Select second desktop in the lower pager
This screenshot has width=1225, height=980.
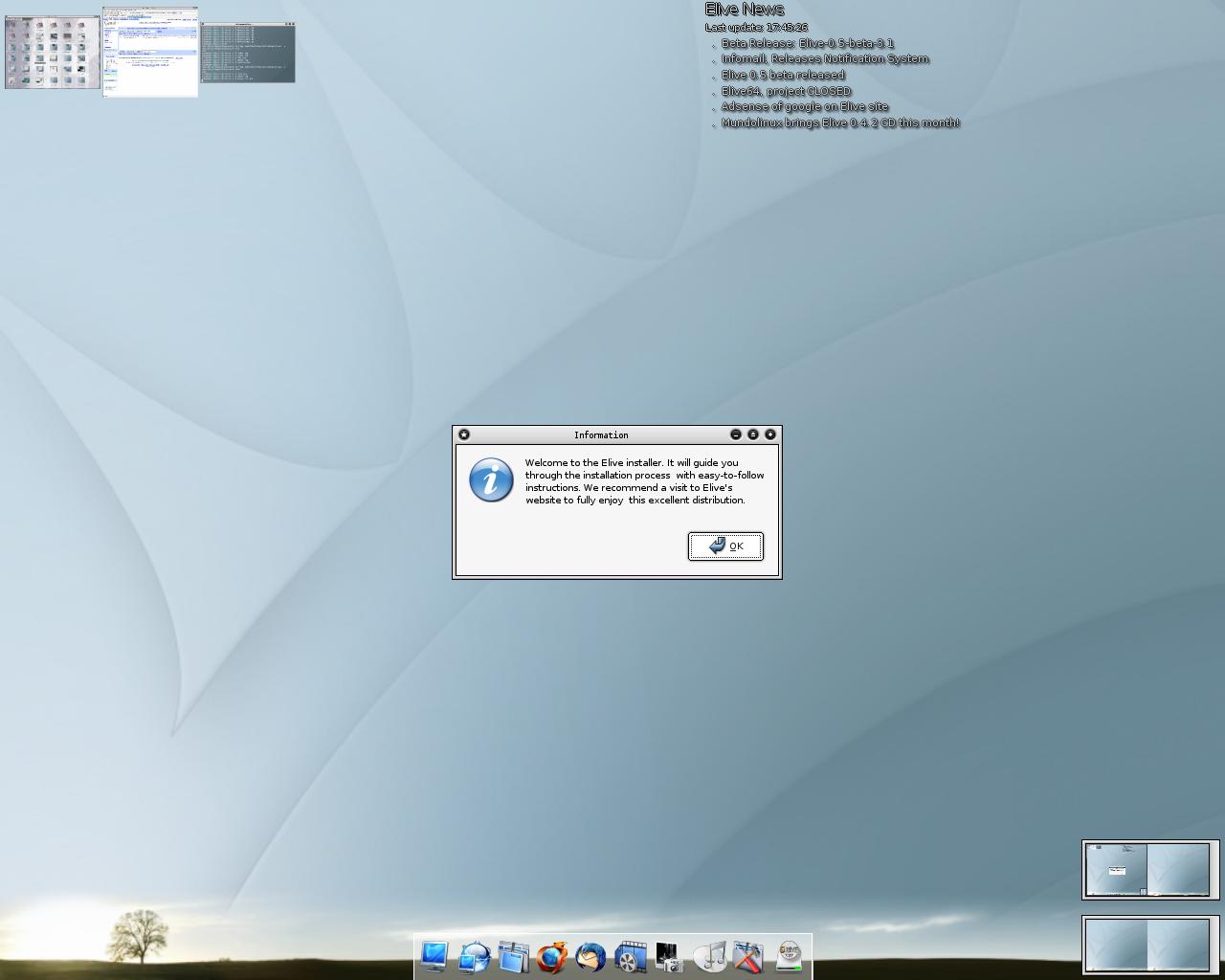click(x=1178, y=945)
